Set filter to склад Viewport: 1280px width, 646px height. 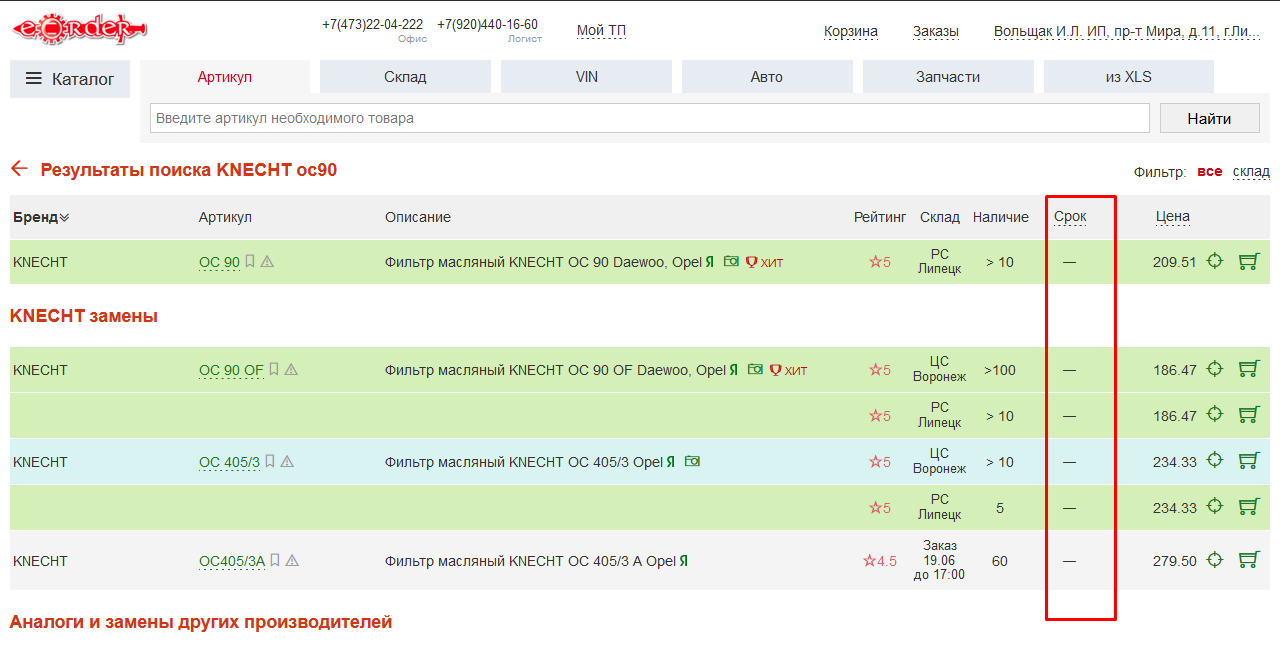coord(1251,171)
